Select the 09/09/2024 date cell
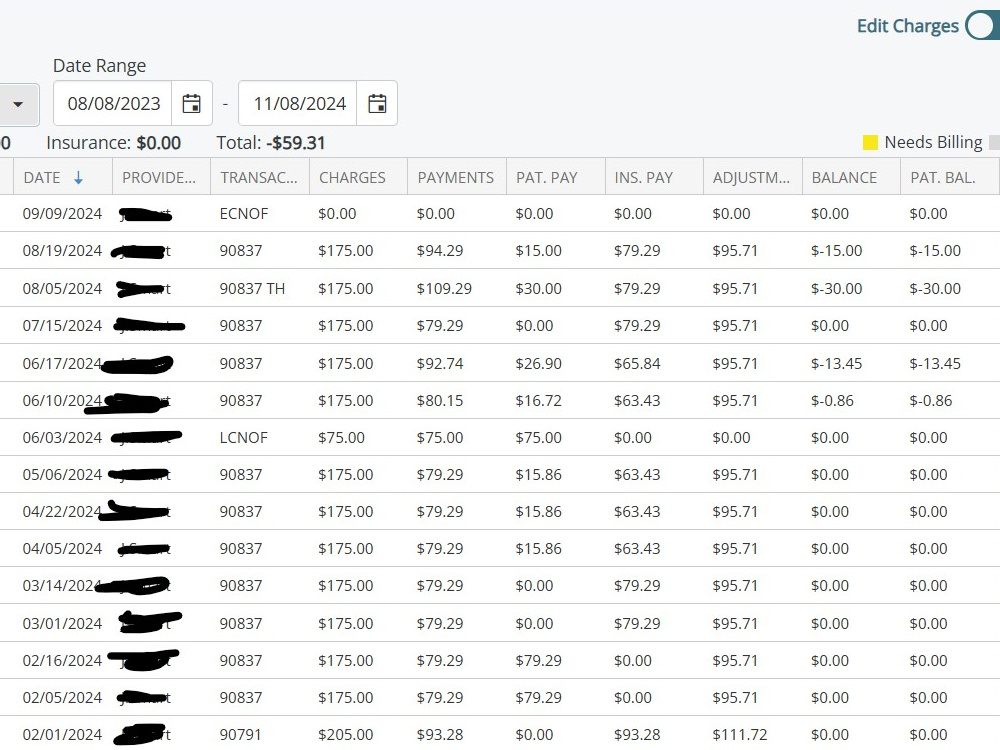Image resolution: width=1000 pixels, height=750 pixels. (62, 214)
